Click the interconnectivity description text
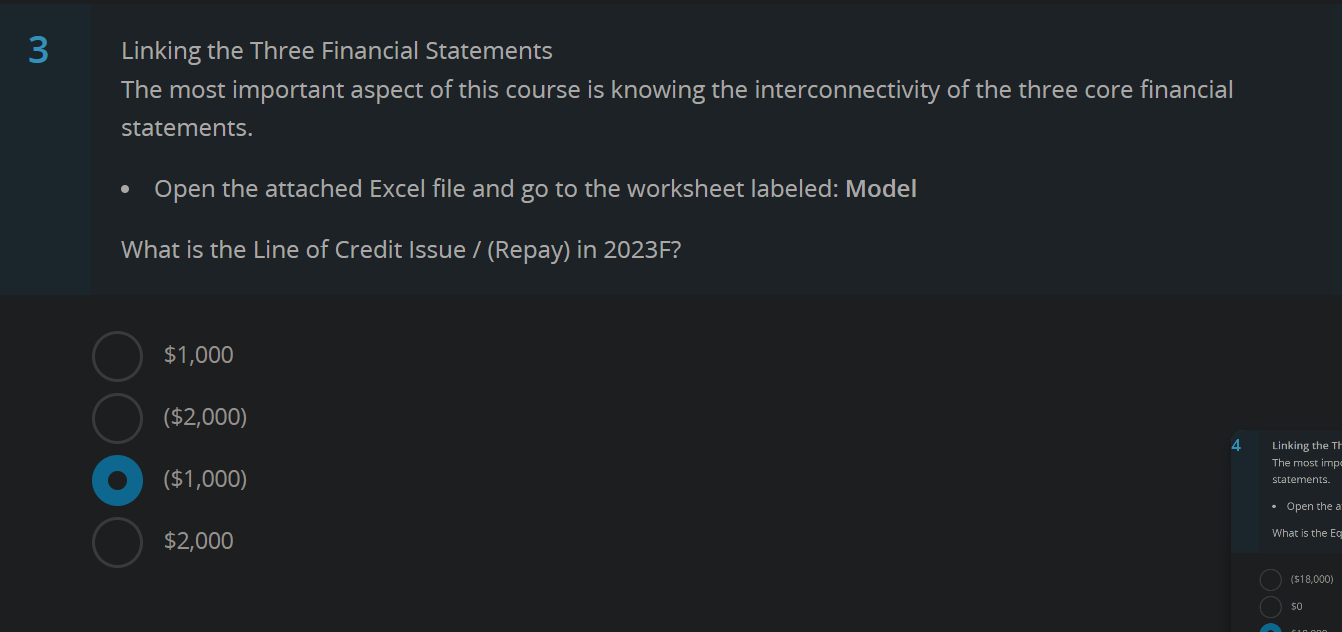Screen dimensions: 1342x632 [676, 89]
